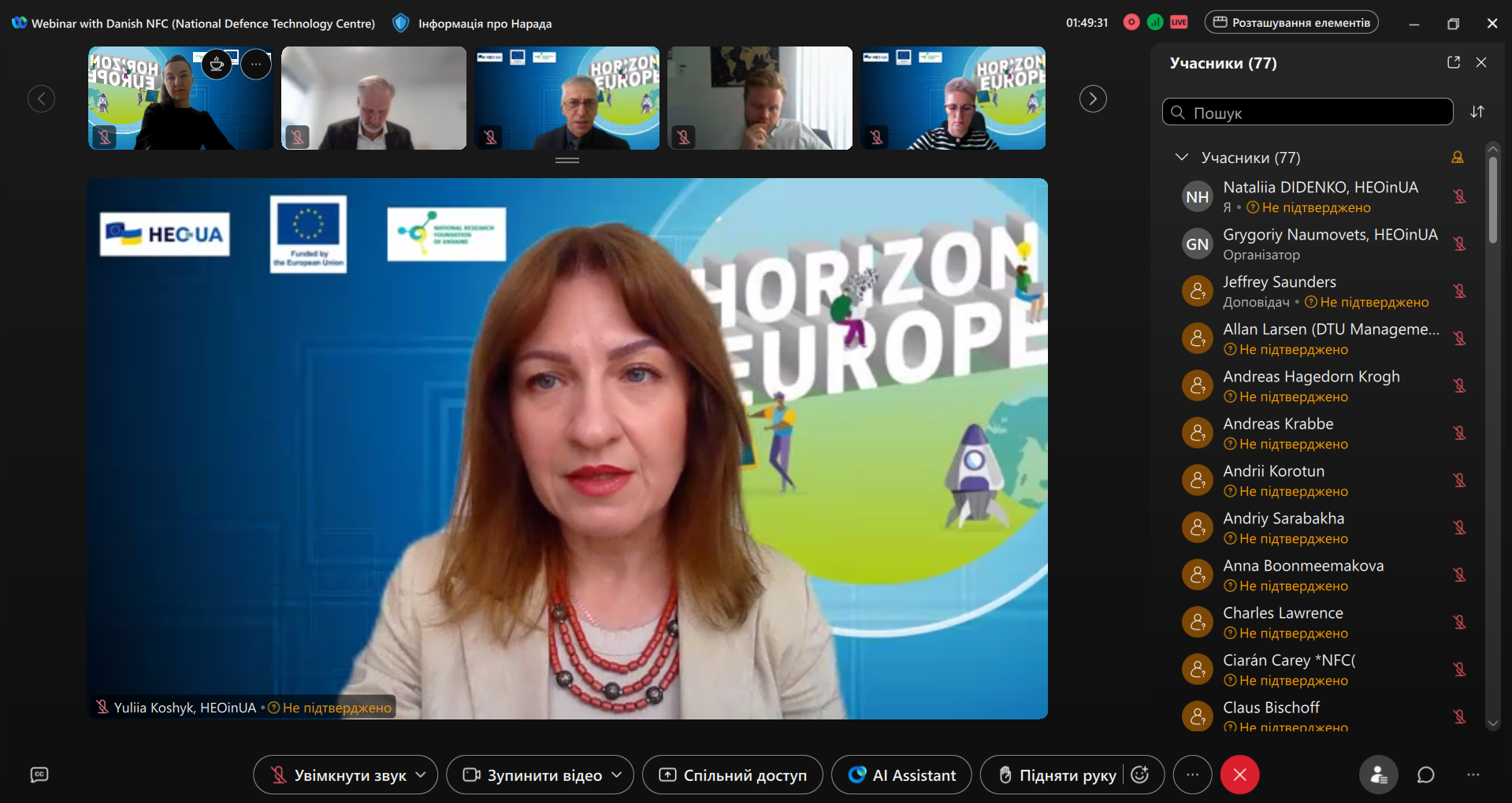This screenshot has width=1512, height=803.
Task: Open the chat panel icon
Action: click(1425, 775)
